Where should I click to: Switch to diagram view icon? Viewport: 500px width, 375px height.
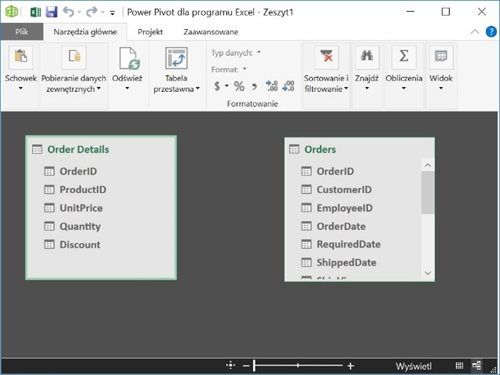click(x=477, y=366)
